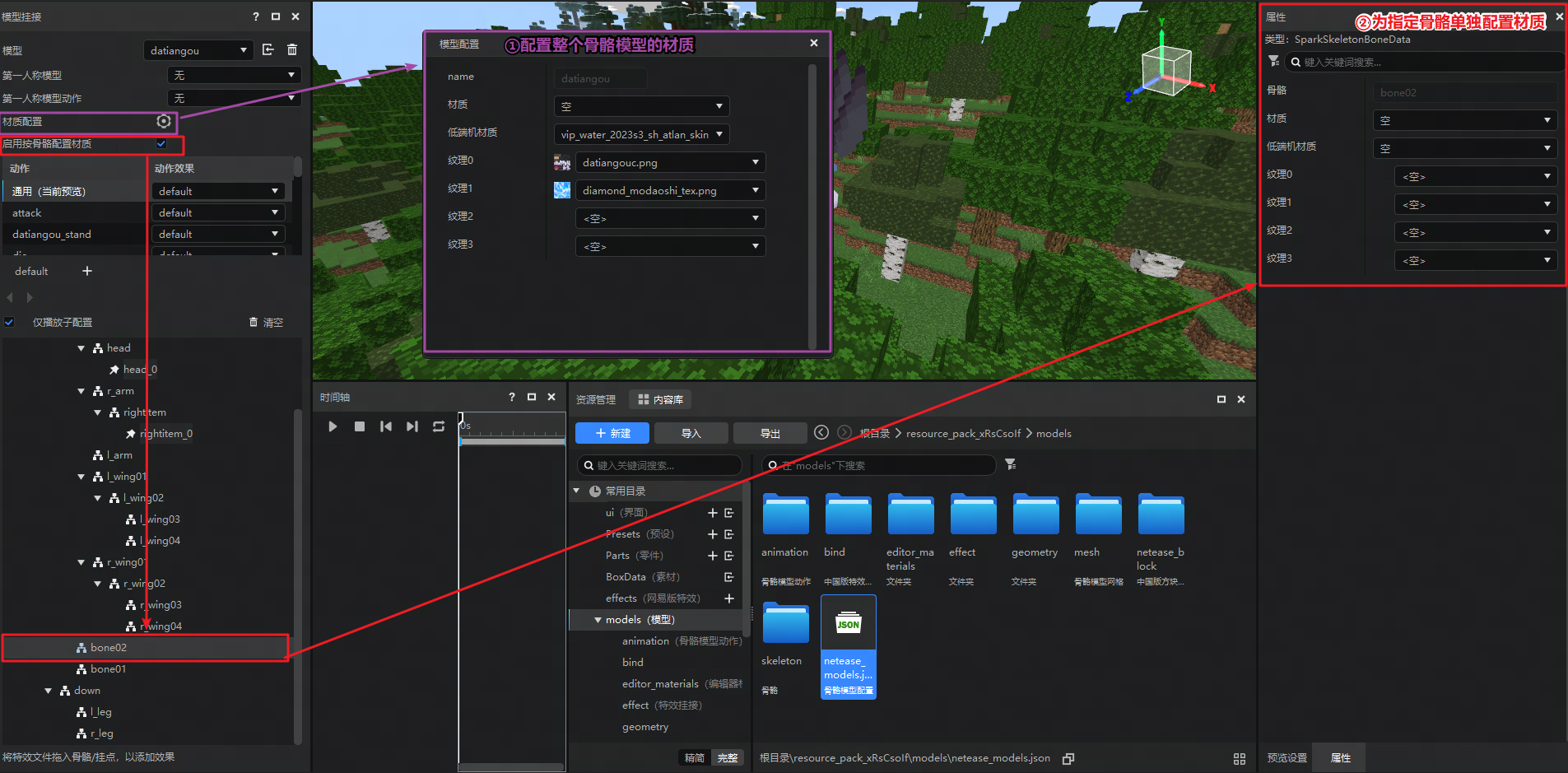Open attack action effect dropdown
Screen dimensions: 1568x773
tap(219, 213)
